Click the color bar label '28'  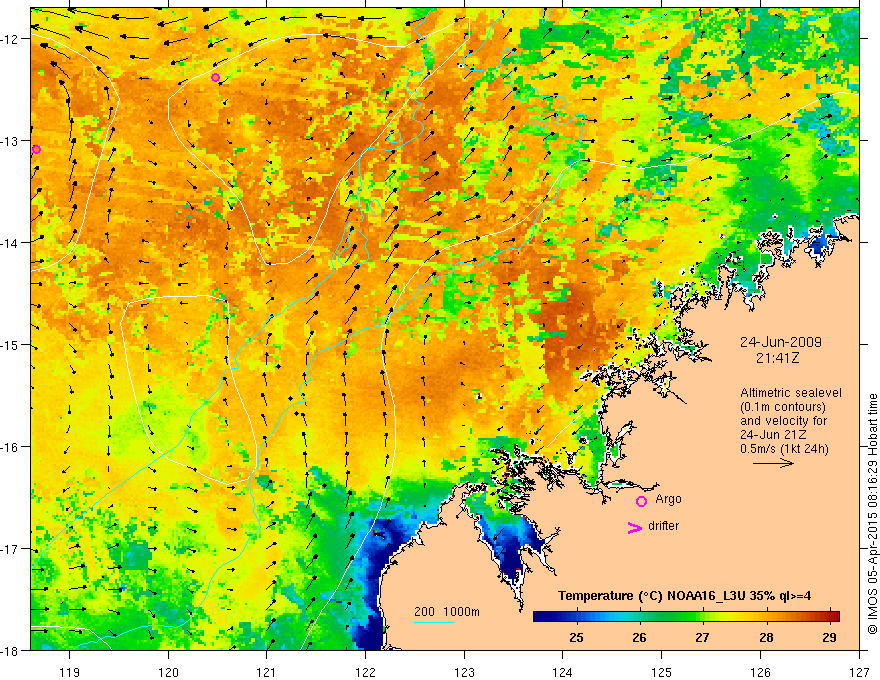pos(766,638)
